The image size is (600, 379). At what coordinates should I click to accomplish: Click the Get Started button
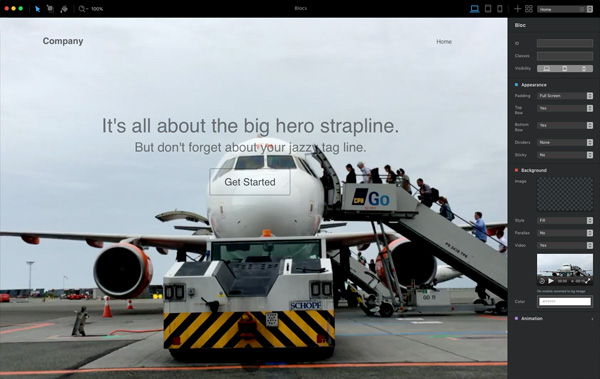[x=250, y=182]
